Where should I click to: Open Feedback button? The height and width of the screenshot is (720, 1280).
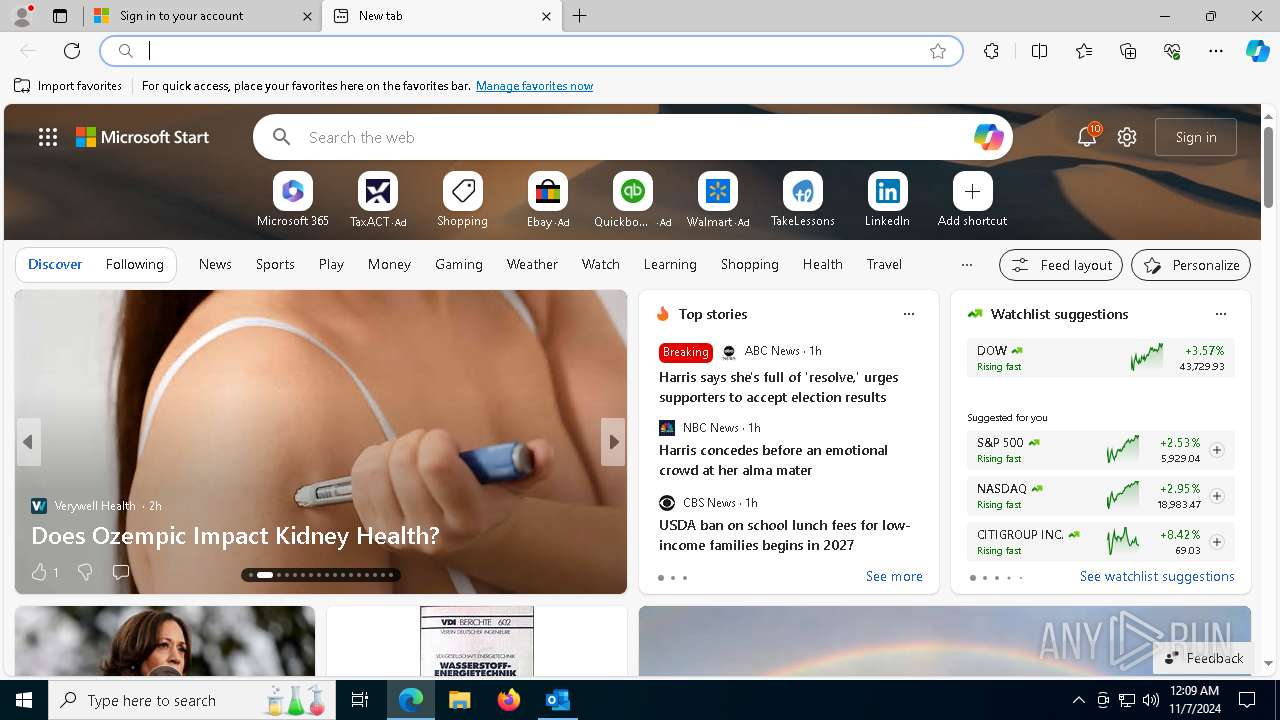[1203, 658]
